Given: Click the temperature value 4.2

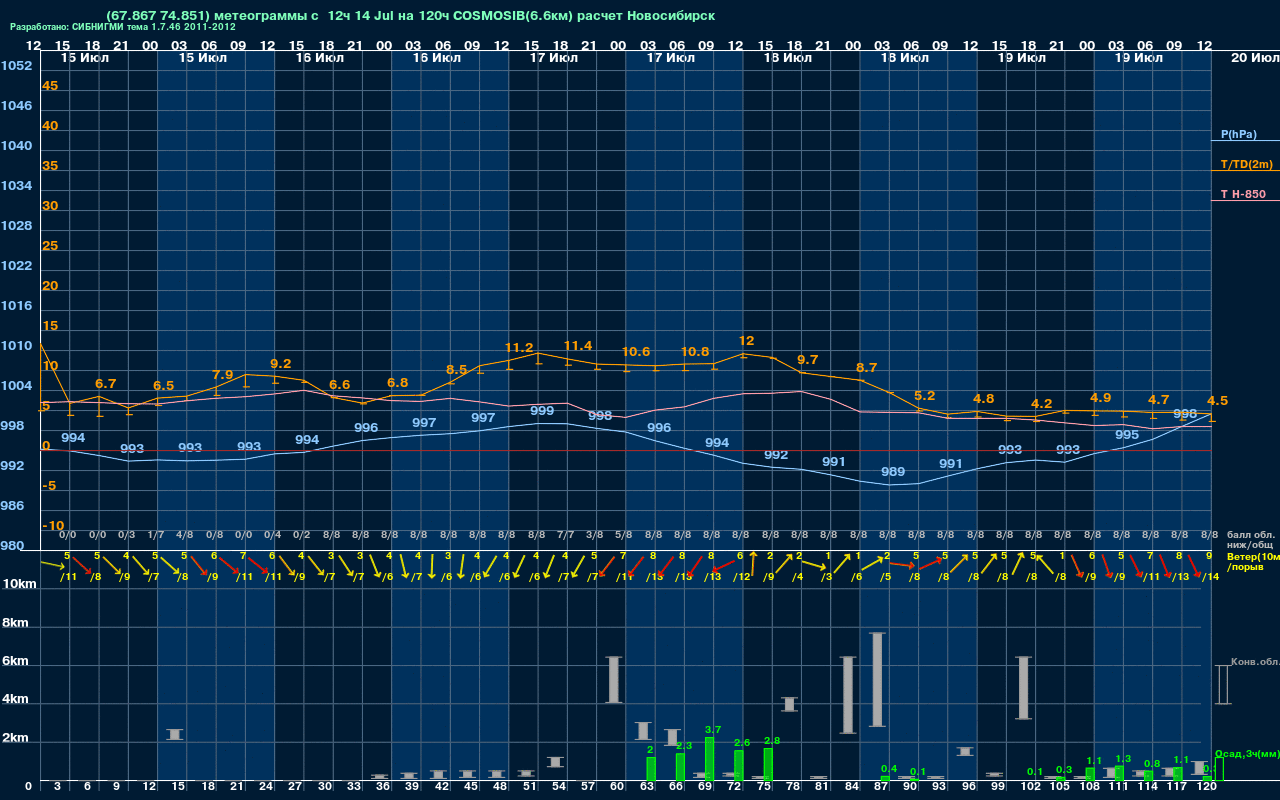Looking at the screenshot, I should [x=1042, y=404].
